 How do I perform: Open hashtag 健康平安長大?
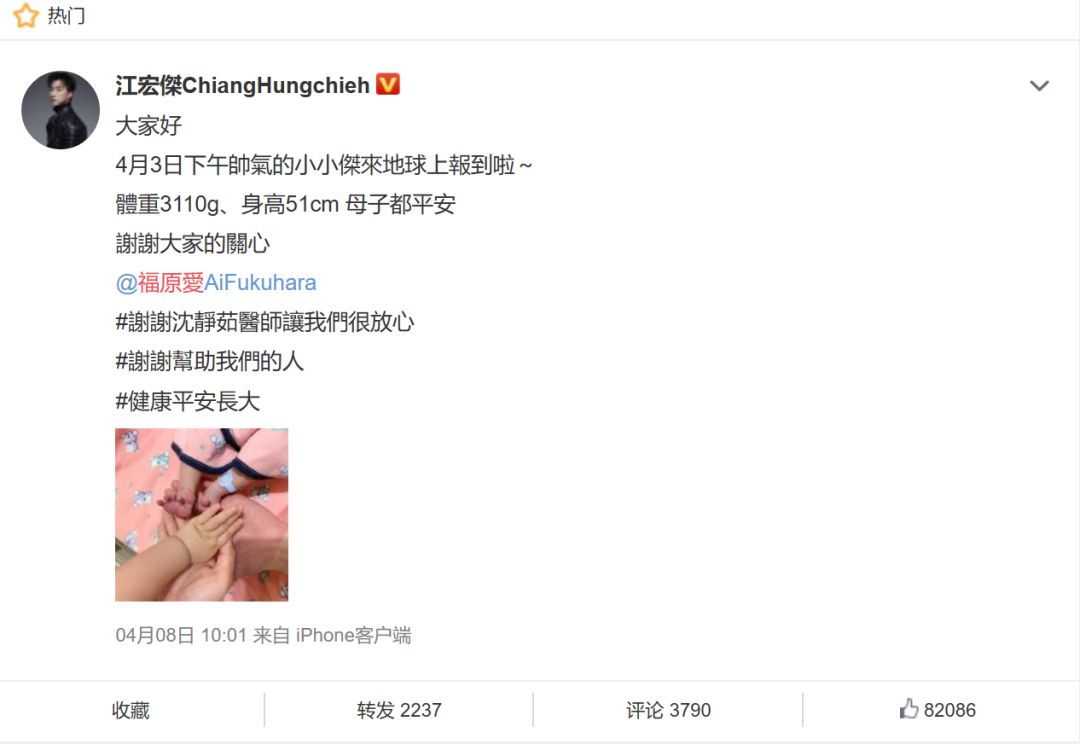point(187,401)
